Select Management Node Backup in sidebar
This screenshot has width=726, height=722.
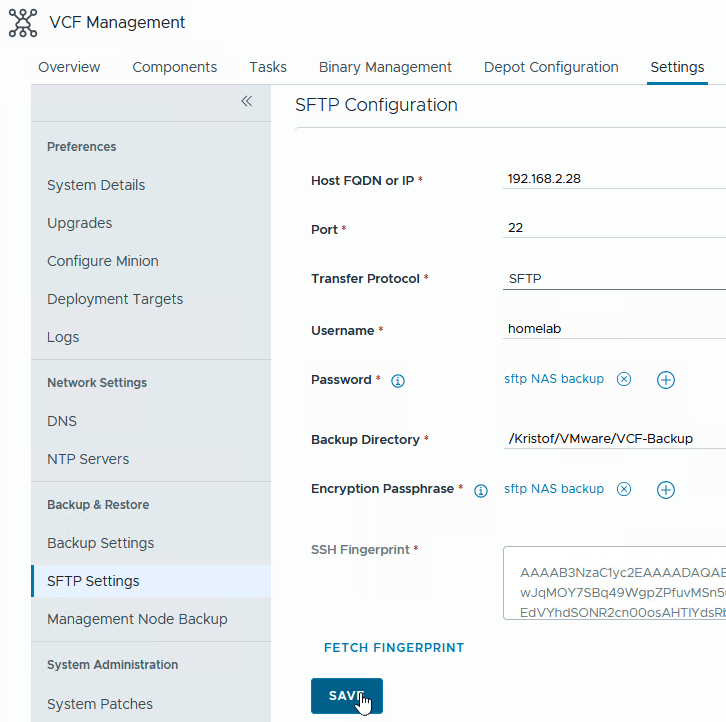[x=137, y=619]
